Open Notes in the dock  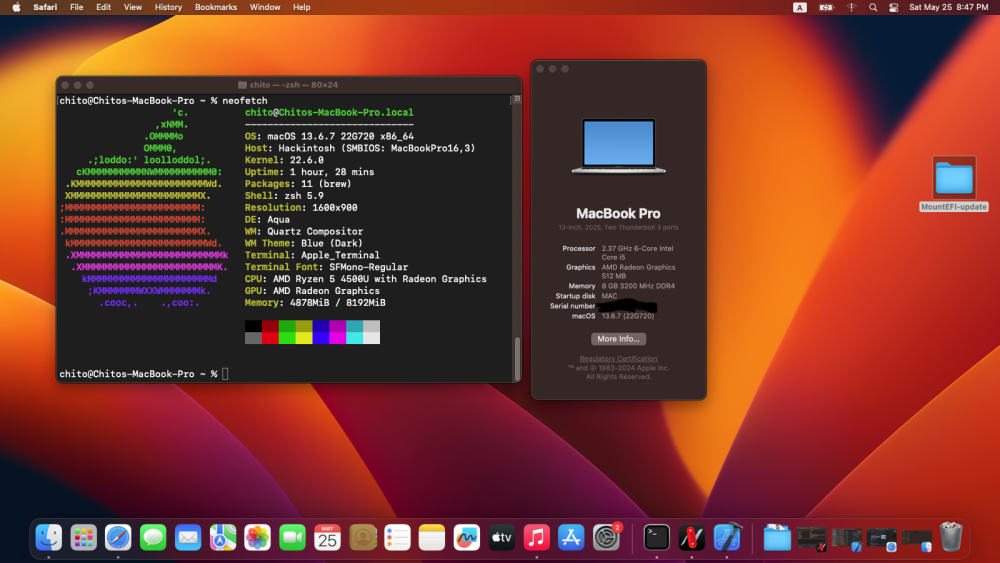coord(432,537)
